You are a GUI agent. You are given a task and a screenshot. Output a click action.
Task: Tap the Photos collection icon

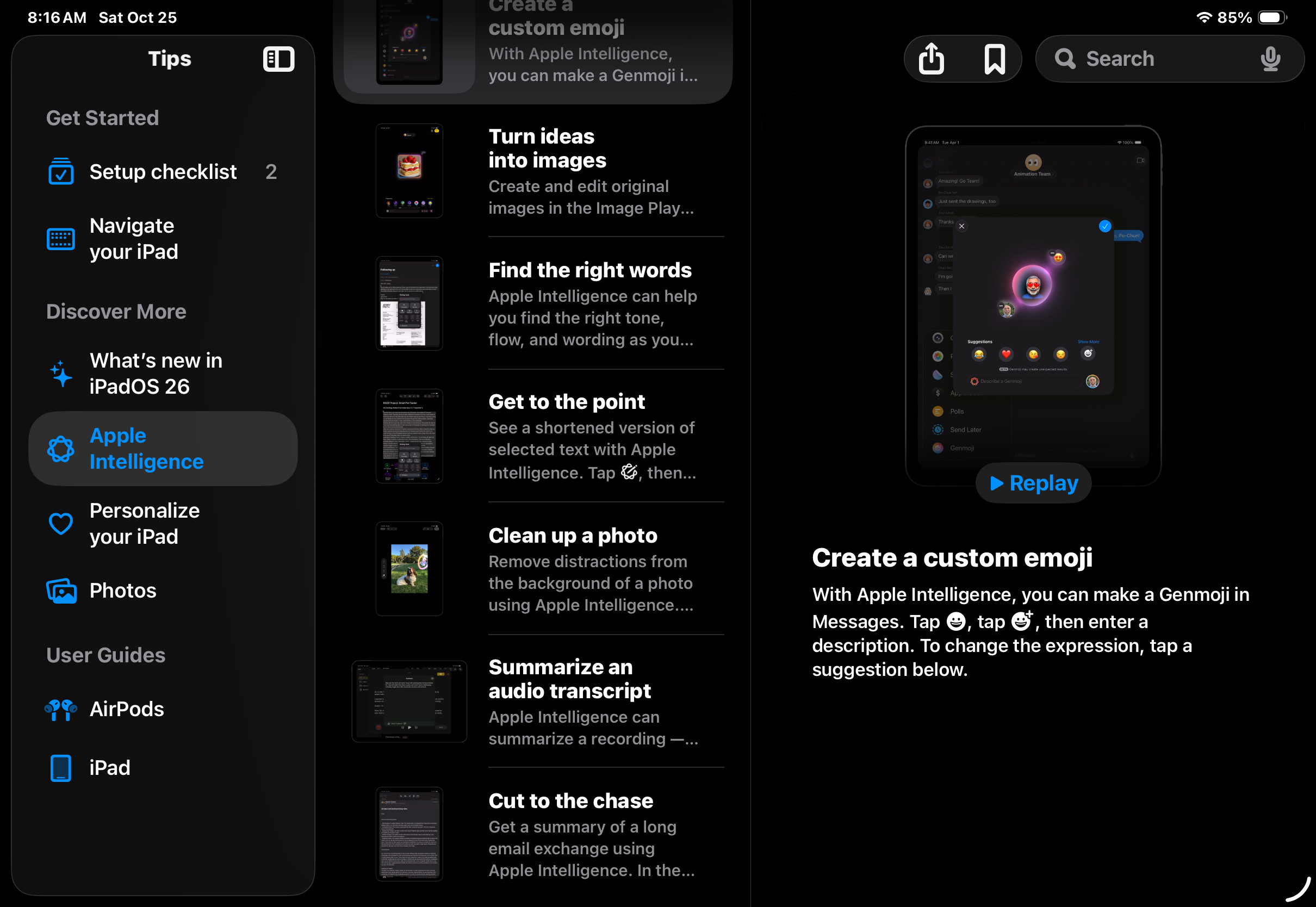tap(61, 591)
